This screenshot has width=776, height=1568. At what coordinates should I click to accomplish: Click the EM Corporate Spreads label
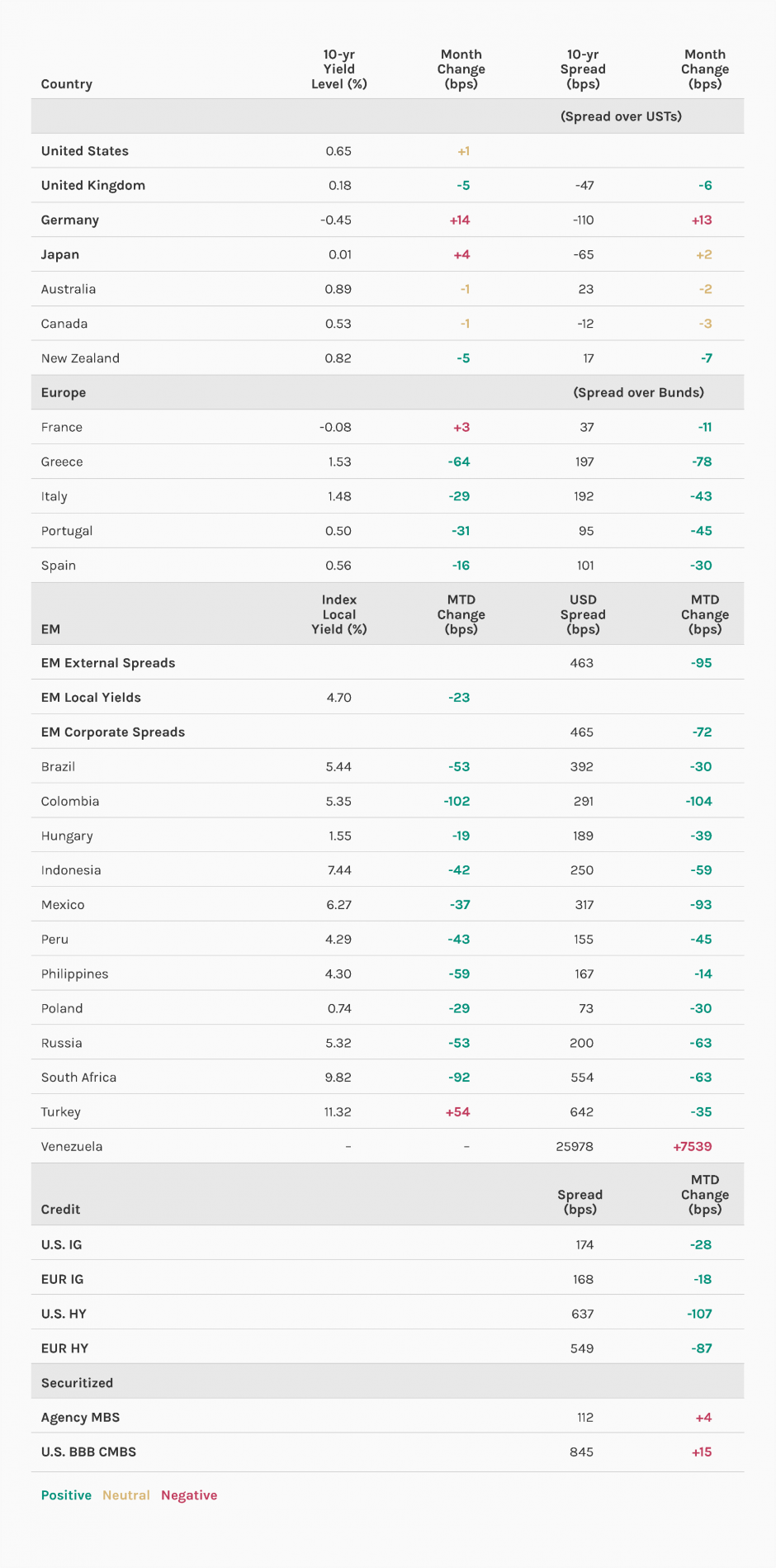click(113, 732)
